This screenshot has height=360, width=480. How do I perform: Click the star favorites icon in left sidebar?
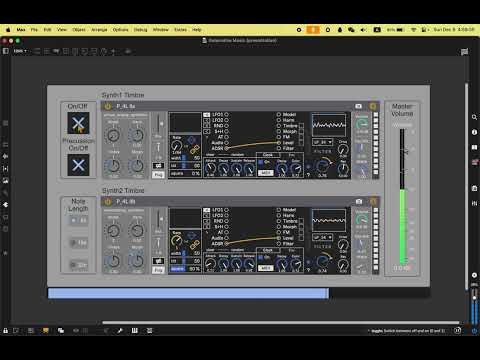[6, 253]
